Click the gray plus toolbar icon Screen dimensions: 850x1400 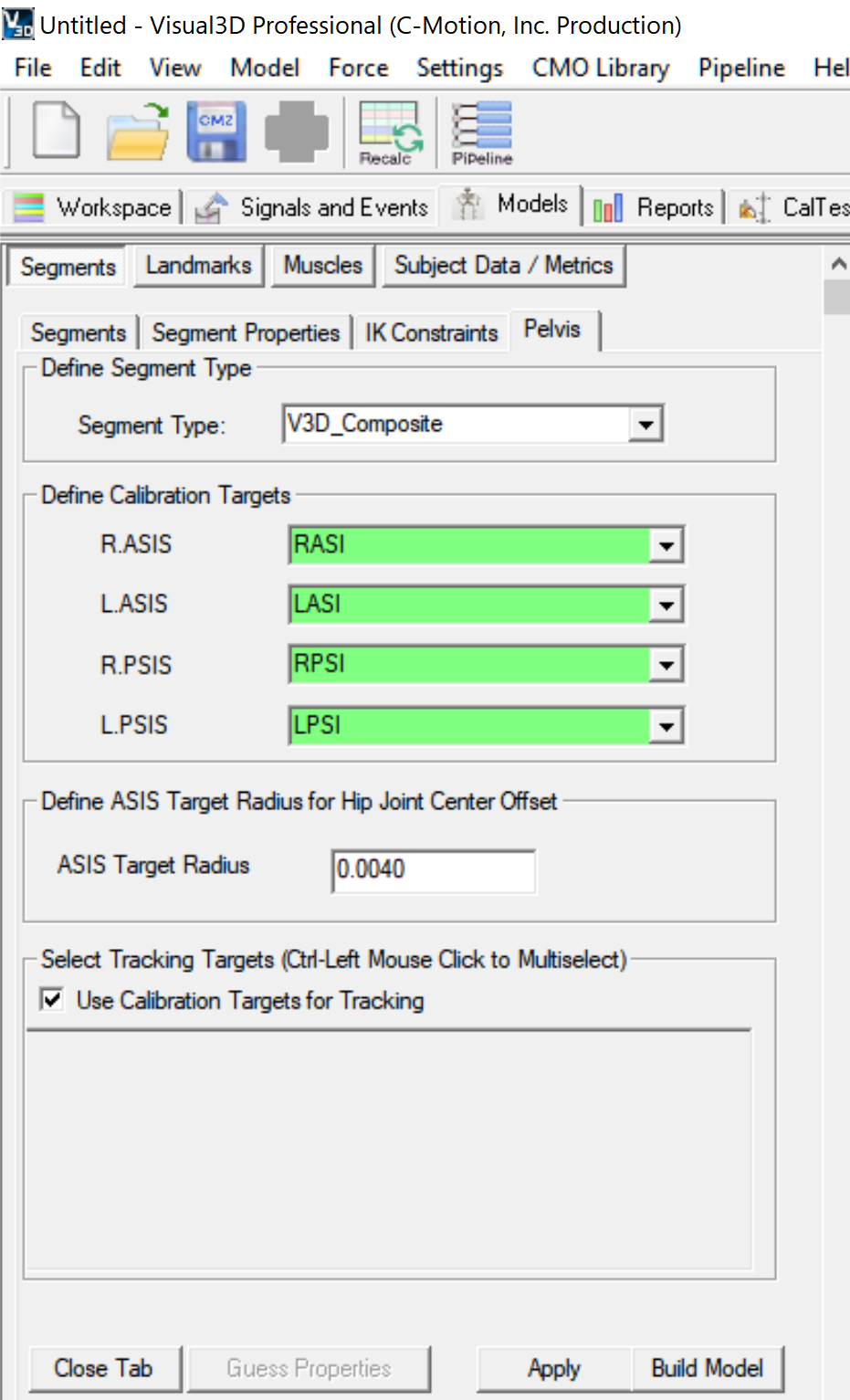[297, 132]
